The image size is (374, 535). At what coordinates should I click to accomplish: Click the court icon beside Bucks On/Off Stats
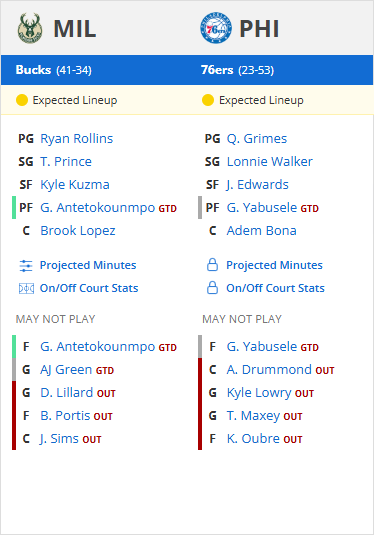pos(26,289)
